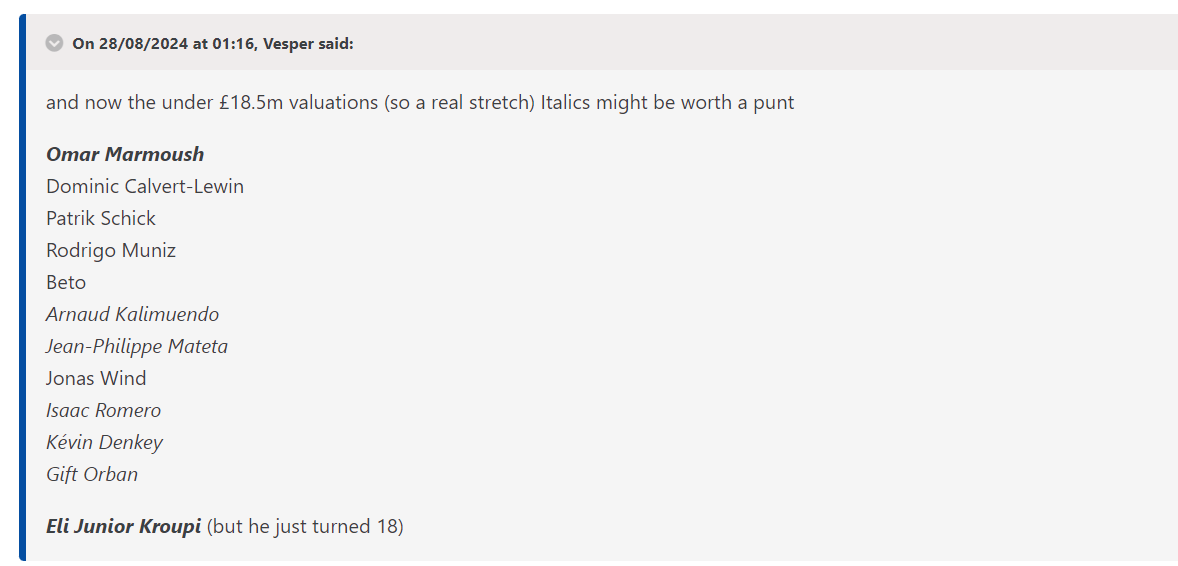The height and width of the screenshot is (566, 1178).
Task: Click the name Beto
Action: [66, 282]
